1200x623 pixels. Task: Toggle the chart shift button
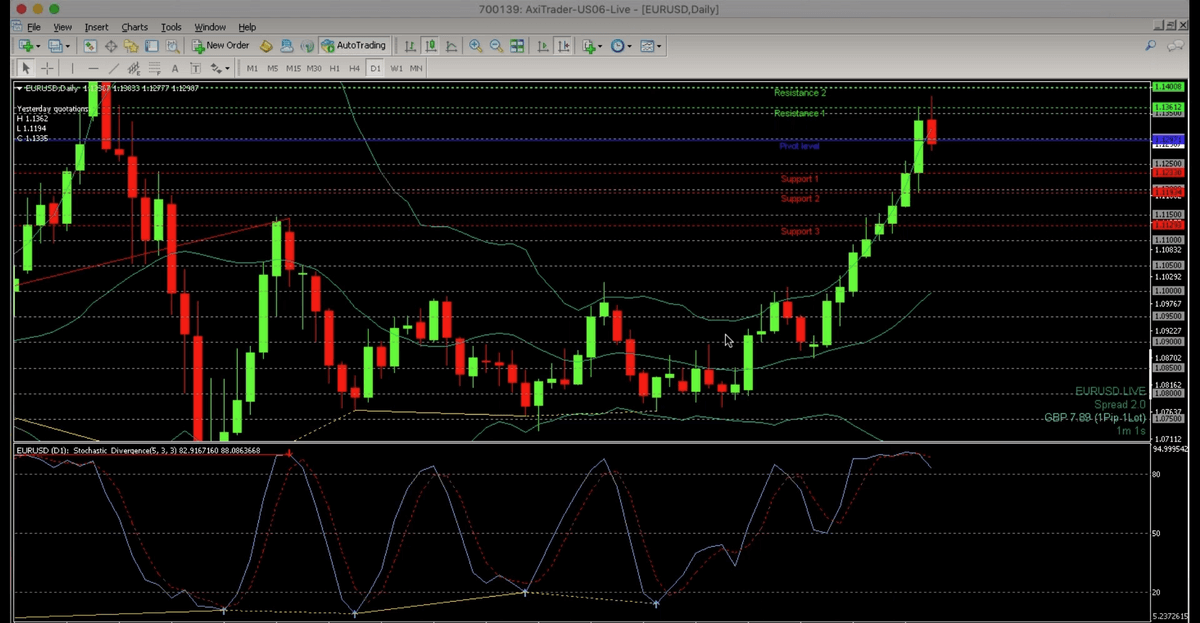pyautogui.click(x=564, y=46)
